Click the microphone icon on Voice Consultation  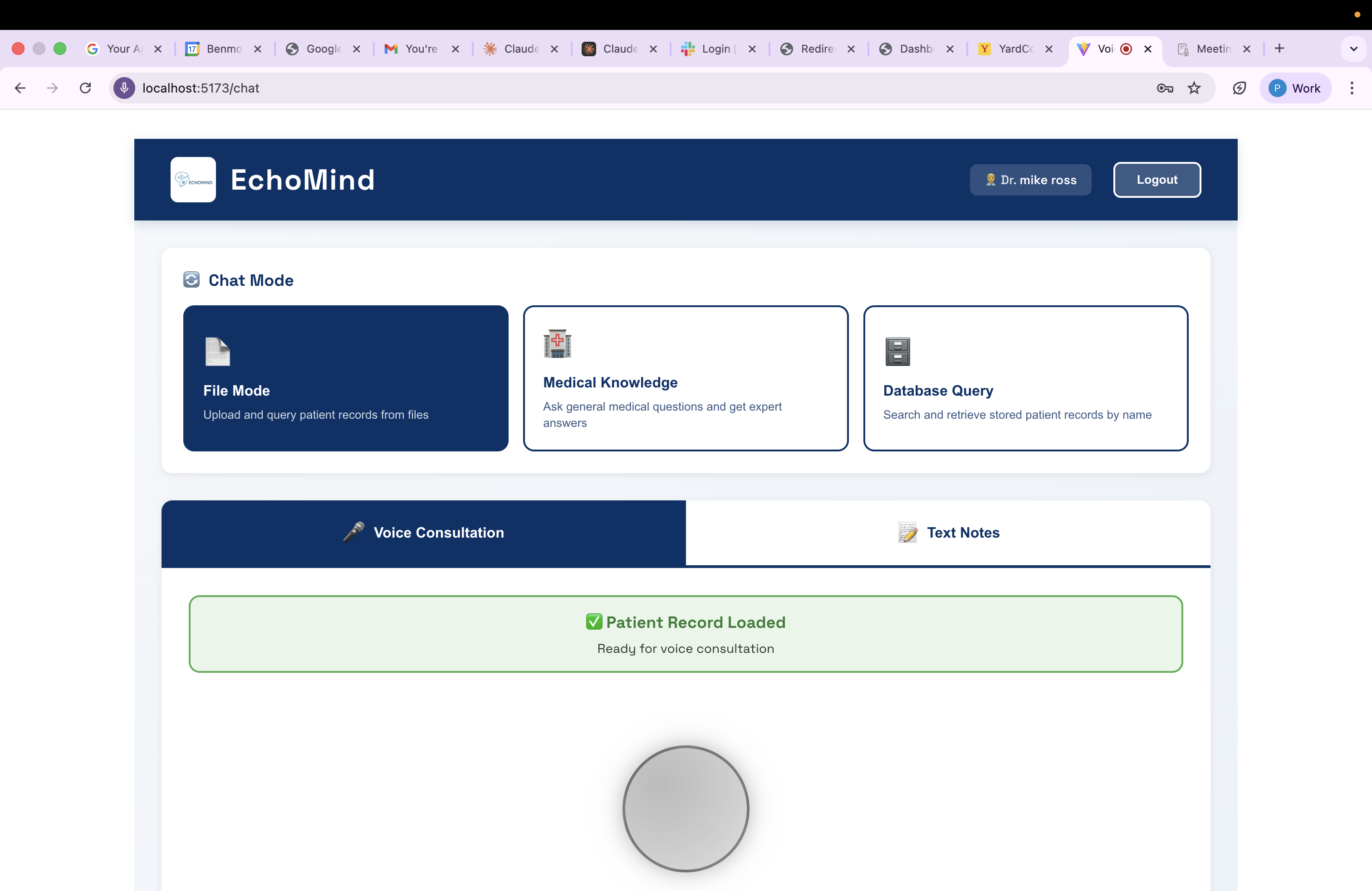tap(354, 532)
